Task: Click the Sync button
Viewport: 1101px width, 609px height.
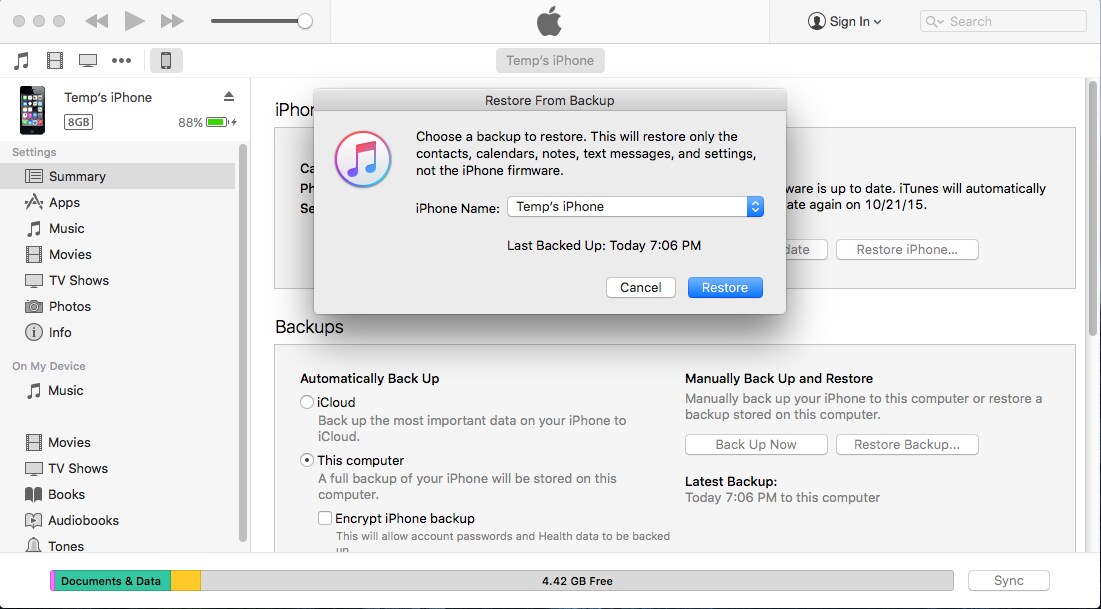Action: click(1009, 581)
